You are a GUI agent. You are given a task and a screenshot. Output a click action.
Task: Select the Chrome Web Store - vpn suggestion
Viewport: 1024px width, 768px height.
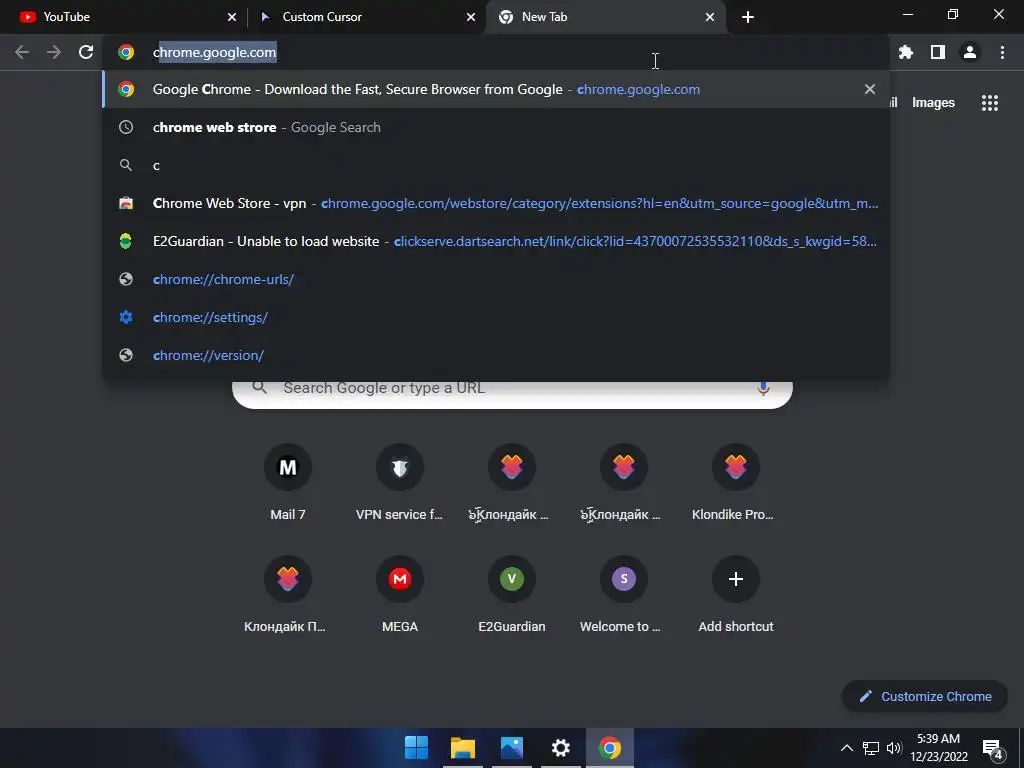[x=496, y=203]
